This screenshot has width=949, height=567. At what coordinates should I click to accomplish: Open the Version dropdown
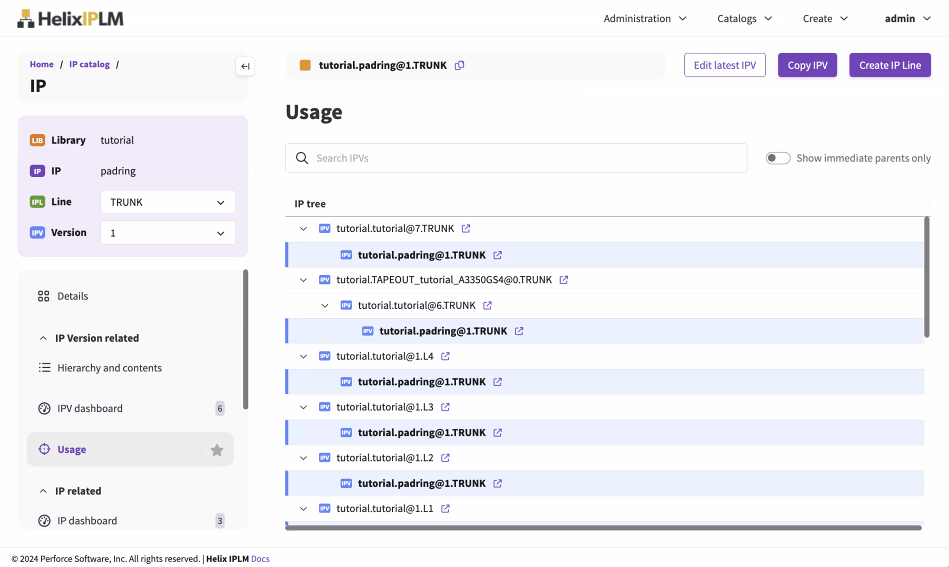[x=168, y=233]
